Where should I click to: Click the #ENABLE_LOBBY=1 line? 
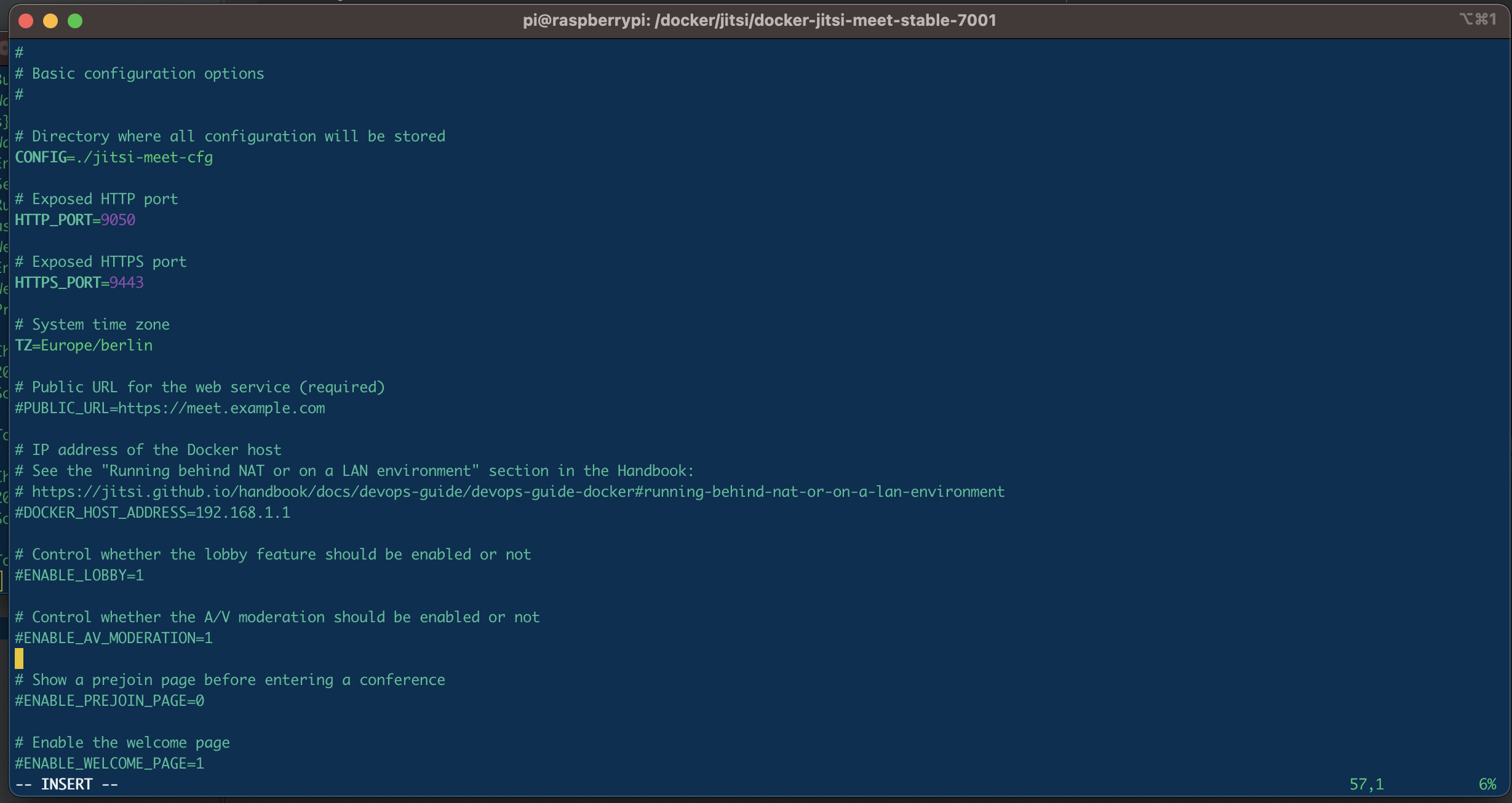click(79, 576)
